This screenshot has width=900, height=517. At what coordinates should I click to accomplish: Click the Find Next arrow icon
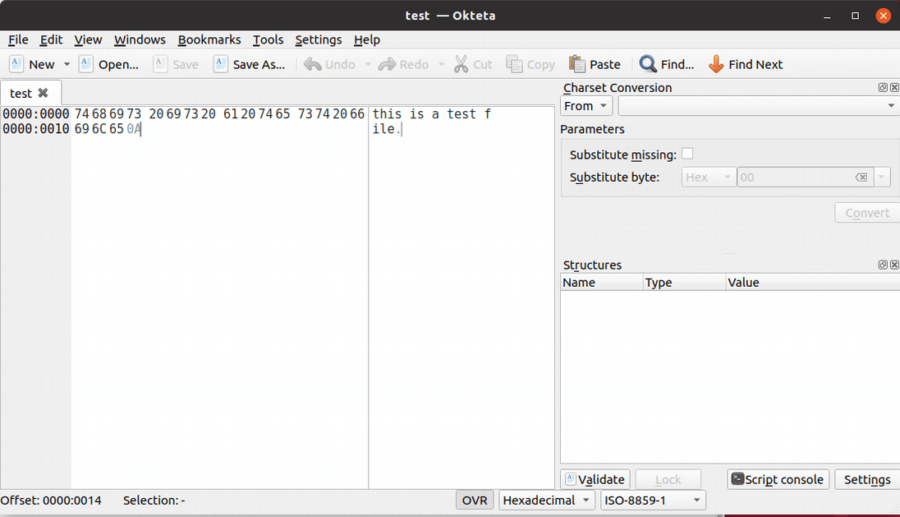(716, 64)
